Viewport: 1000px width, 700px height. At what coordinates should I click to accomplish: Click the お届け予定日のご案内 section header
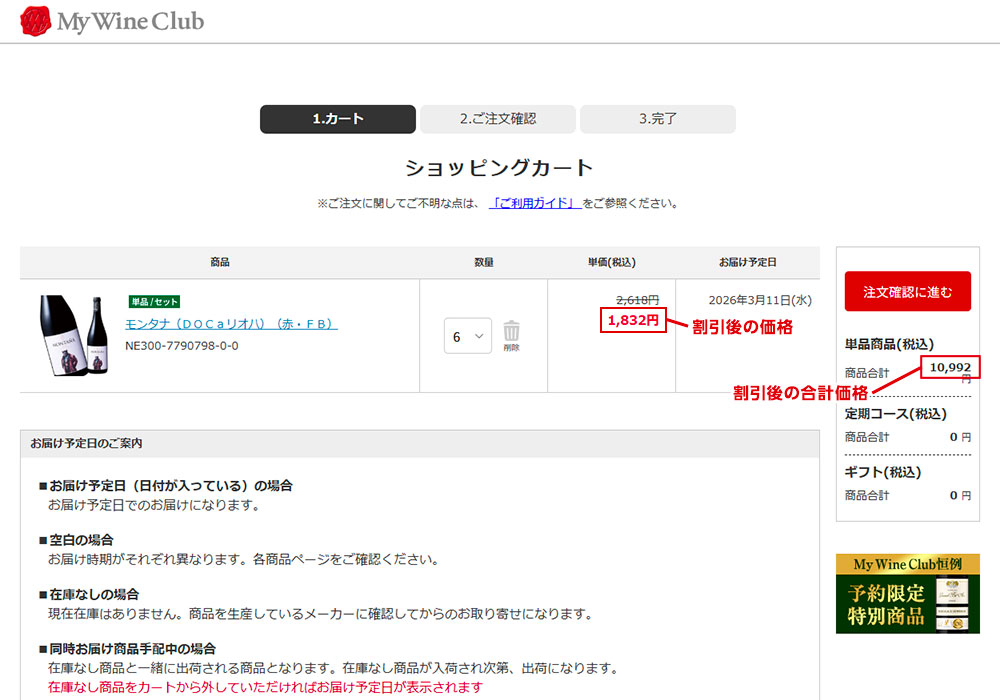click(86, 443)
